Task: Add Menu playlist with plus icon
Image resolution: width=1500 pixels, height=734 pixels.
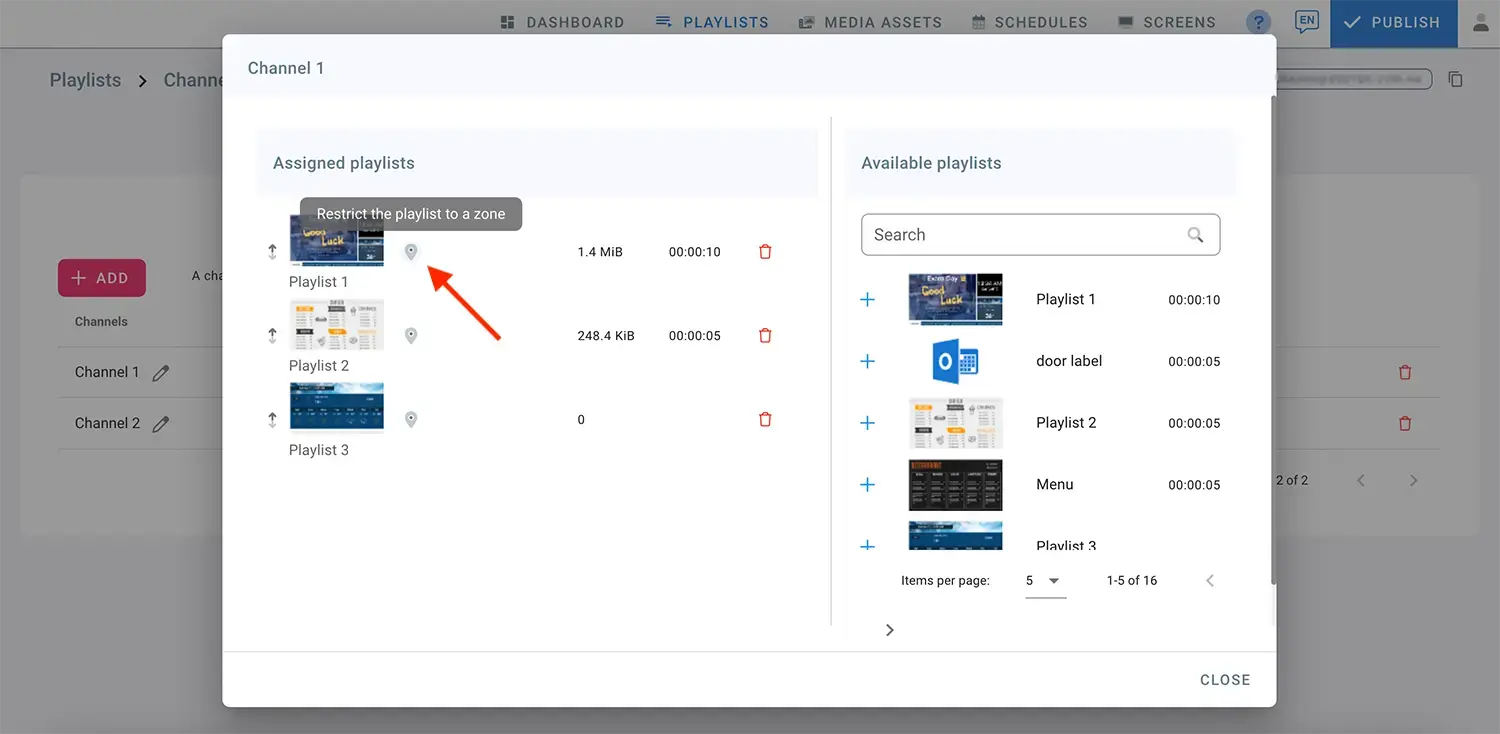Action: coord(868,485)
